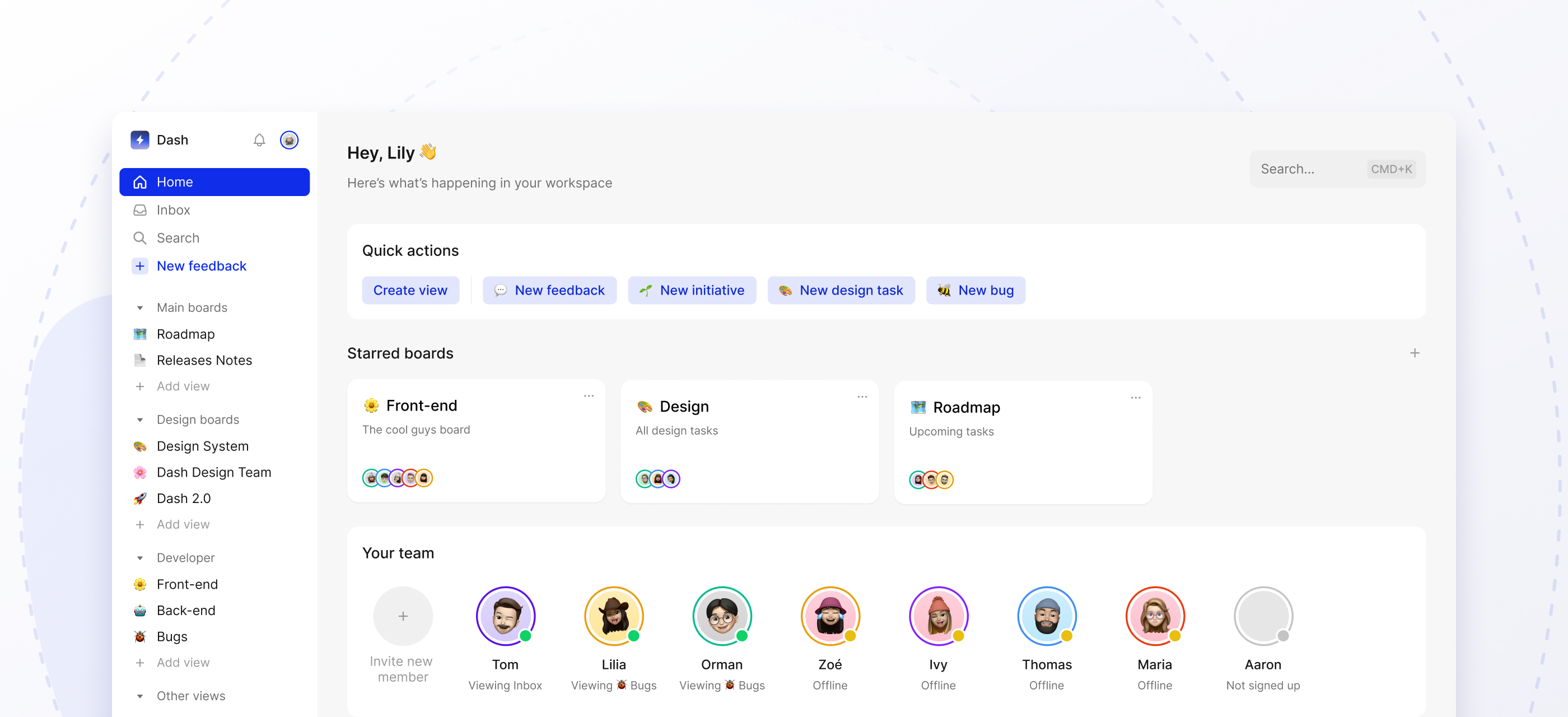Viewport: 1568px width, 717px height.
Task: Click the Front-end sunflower icon in sidebar
Action: 140,584
